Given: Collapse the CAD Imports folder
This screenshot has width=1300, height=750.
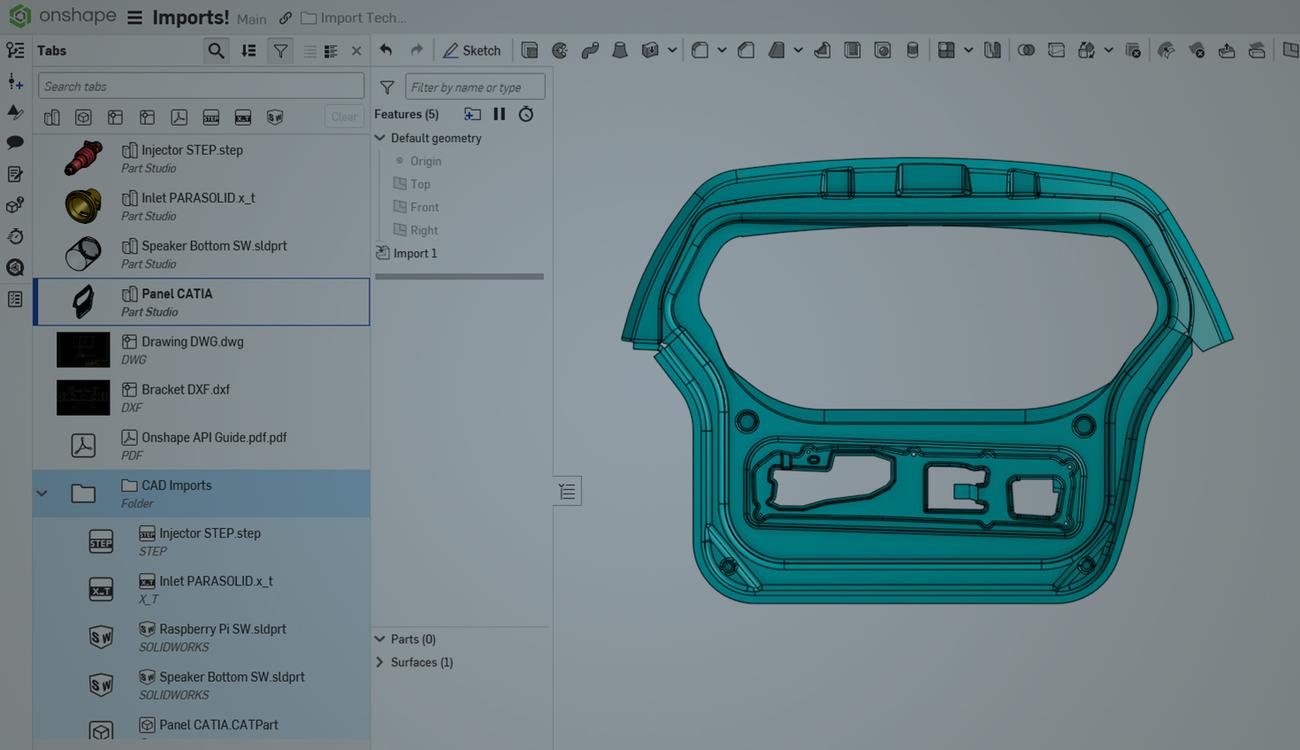Looking at the screenshot, I should 42,493.
